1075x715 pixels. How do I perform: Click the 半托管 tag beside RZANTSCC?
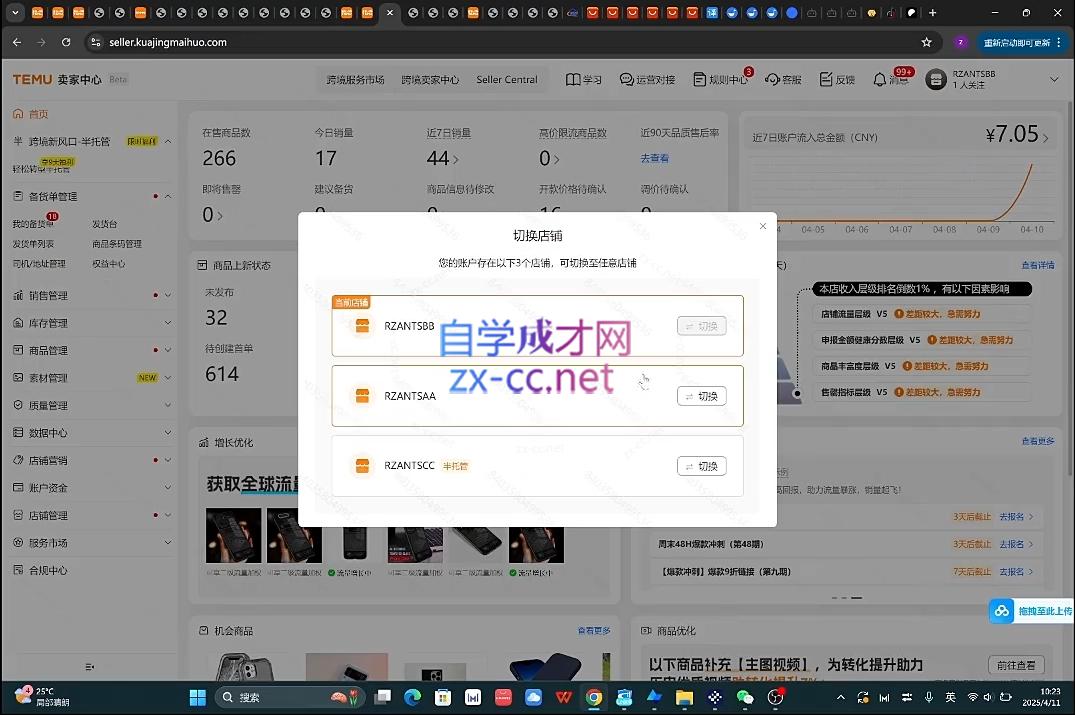tap(455, 466)
